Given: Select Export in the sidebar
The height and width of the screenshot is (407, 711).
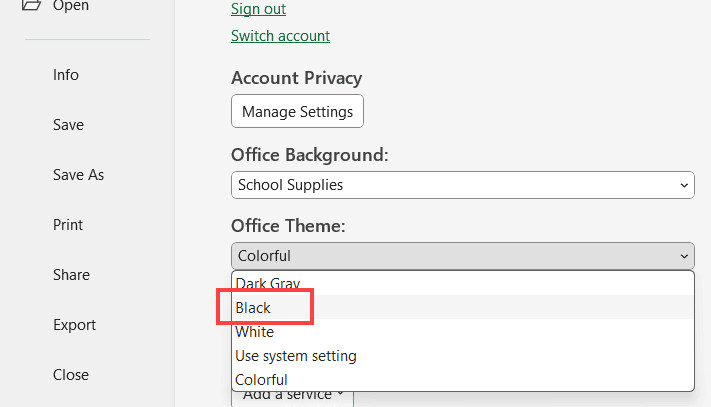Looking at the screenshot, I should (x=74, y=325).
